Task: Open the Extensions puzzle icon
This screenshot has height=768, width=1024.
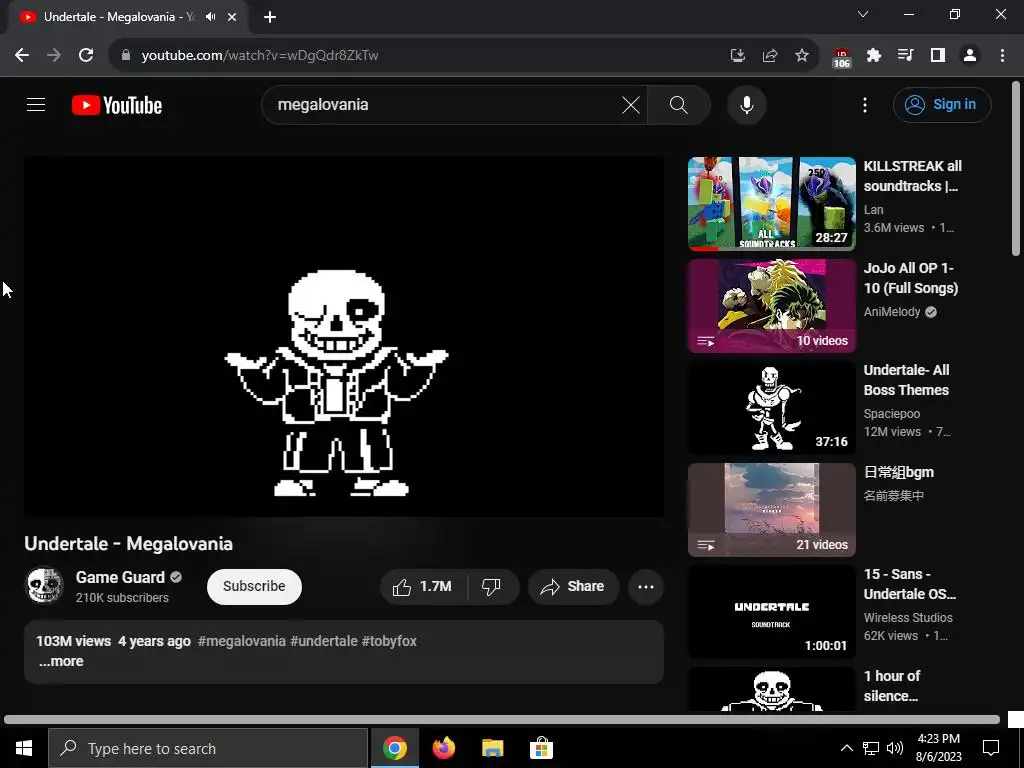Action: pos(874,56)
